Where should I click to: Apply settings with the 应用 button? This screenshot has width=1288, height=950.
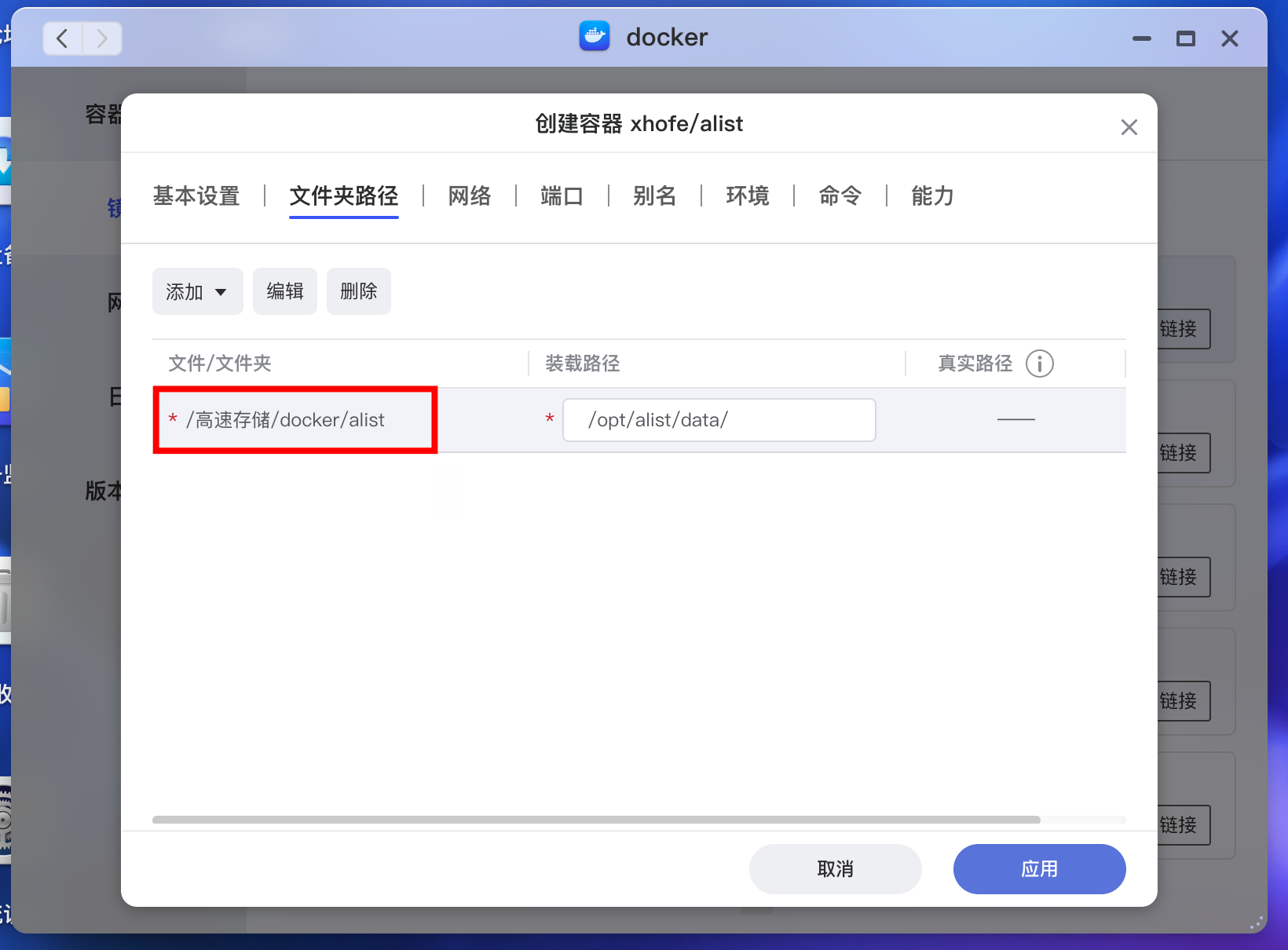coord(1040,869)
